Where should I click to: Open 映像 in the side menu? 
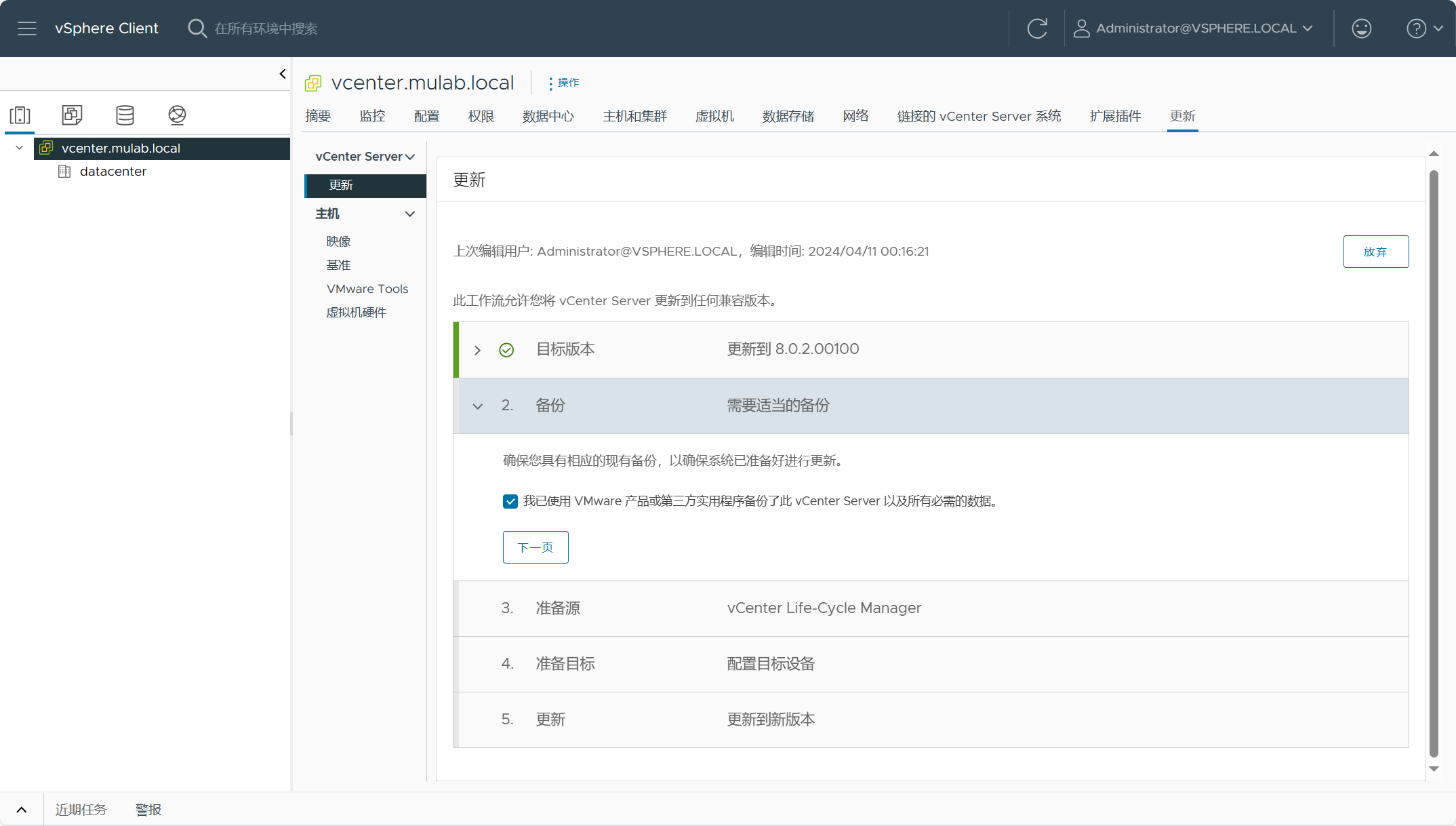[x=338, y=241]
